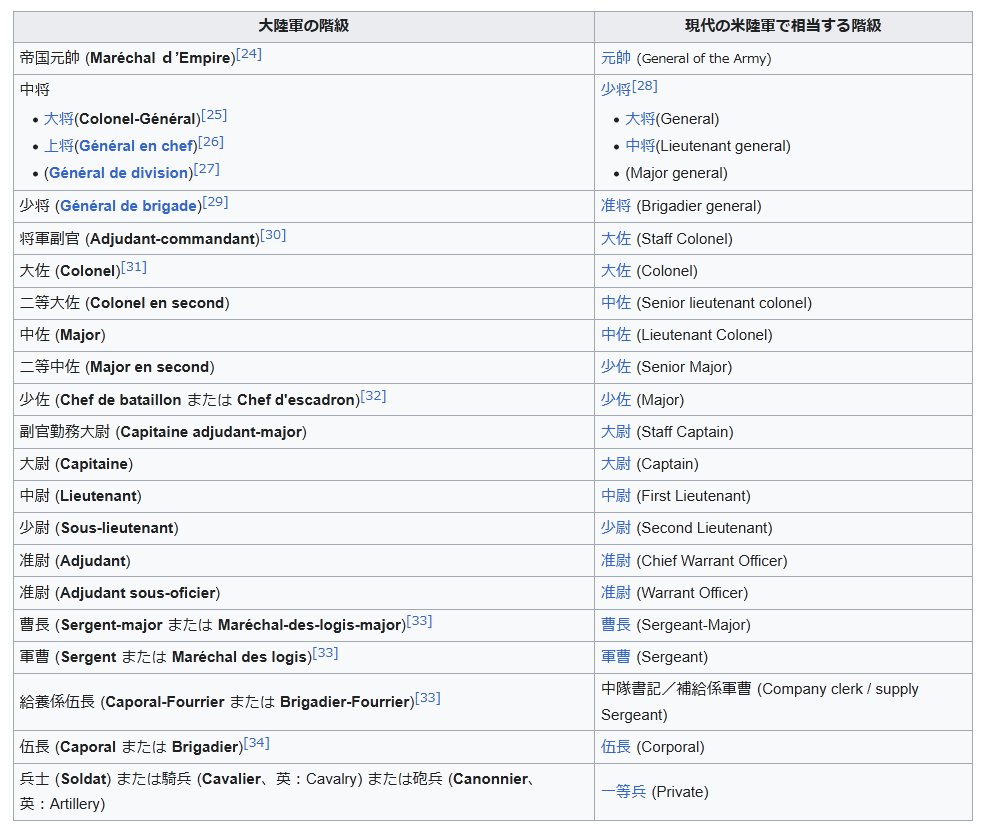Open footnote [24] after Maréchal d'Empire
Viewport: 981px width, 829px height.
(249, 54)
